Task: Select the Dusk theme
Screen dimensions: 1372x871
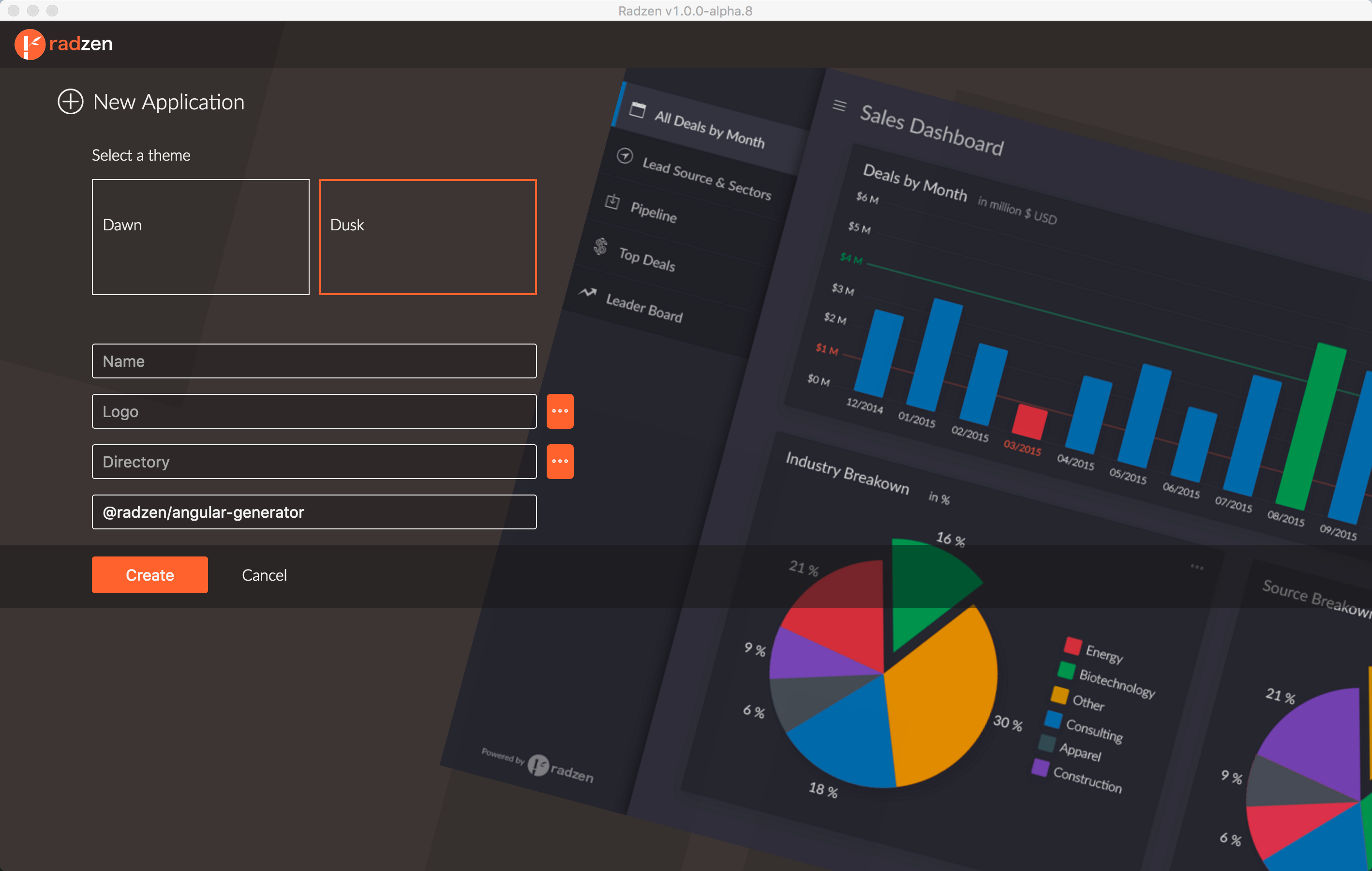Action: [428, 237]
